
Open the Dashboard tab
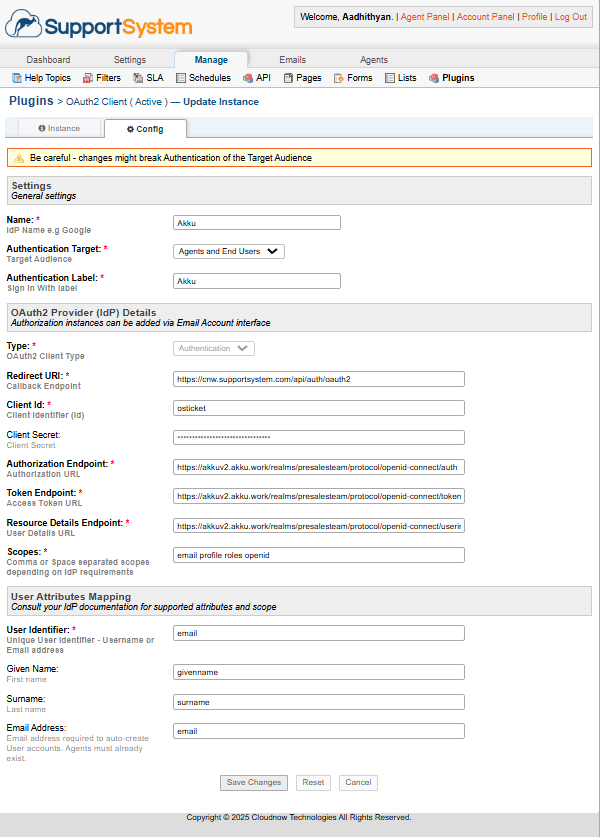tap(48, 58)
